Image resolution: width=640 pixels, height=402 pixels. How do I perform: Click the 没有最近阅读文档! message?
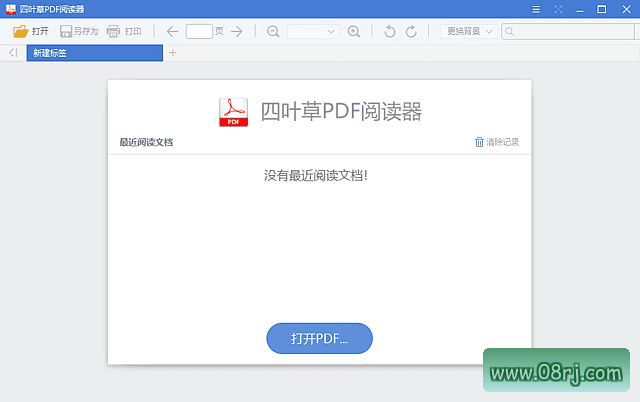(316, 175)
